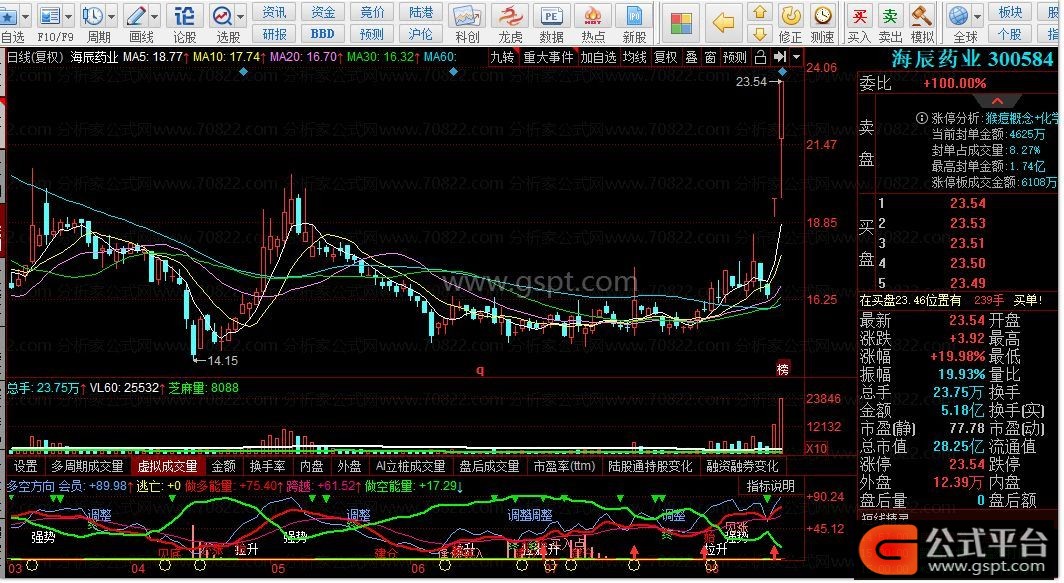Switch to the 换手率 tab
This screenshot has height=583, width=1064.
click(x=267, y=466)
